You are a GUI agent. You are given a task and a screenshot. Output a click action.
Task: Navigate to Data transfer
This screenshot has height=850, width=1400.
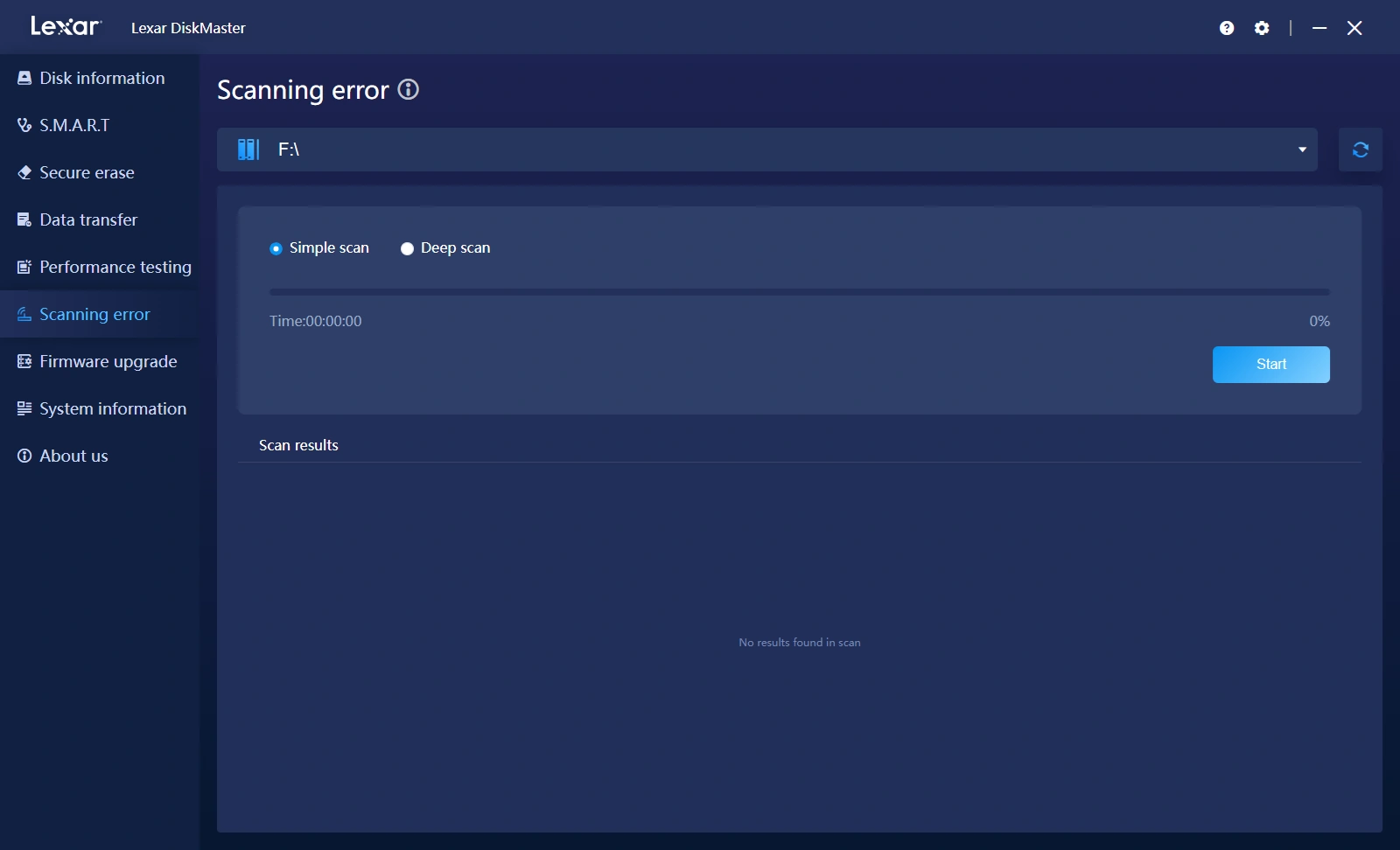coord(100,219)
